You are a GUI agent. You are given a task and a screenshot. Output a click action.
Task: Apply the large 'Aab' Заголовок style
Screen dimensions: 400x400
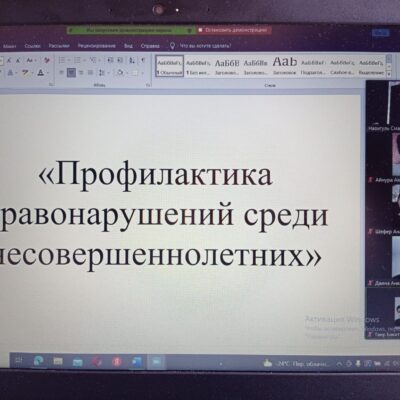point(284,66)
